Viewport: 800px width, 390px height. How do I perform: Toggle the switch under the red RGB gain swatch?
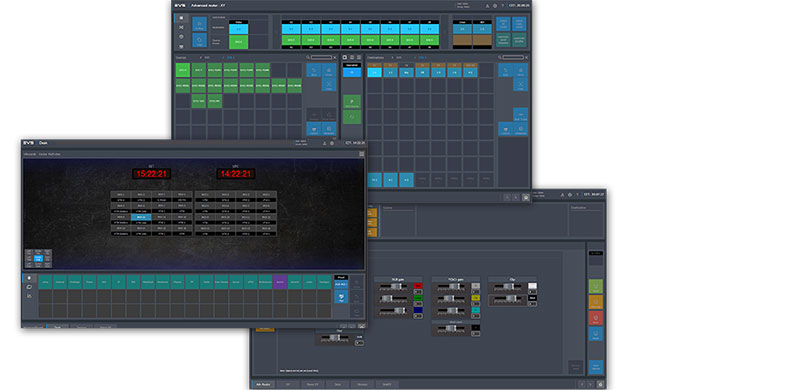point(418,291)
